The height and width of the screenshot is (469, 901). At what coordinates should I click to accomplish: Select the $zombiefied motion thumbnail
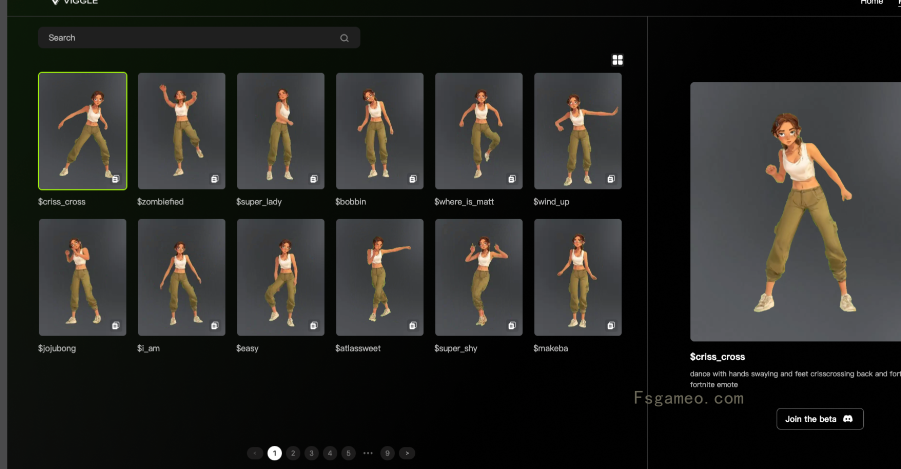coord(182,131)
